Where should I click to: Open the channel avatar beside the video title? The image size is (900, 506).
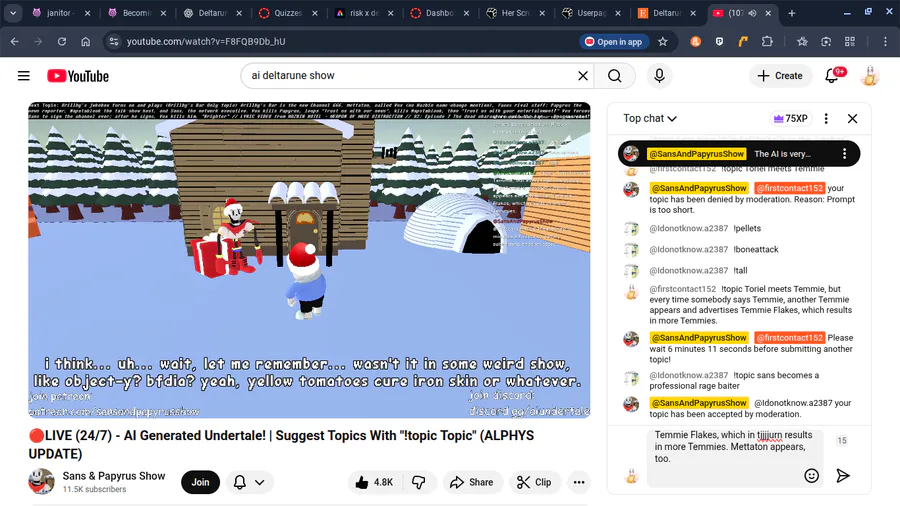pos(41,482)
